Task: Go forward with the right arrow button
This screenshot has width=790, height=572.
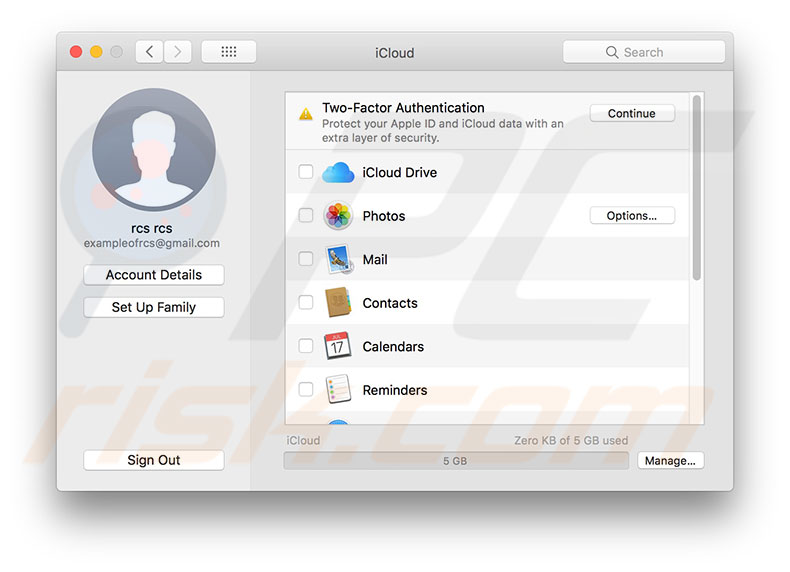Action: [177, 52]
